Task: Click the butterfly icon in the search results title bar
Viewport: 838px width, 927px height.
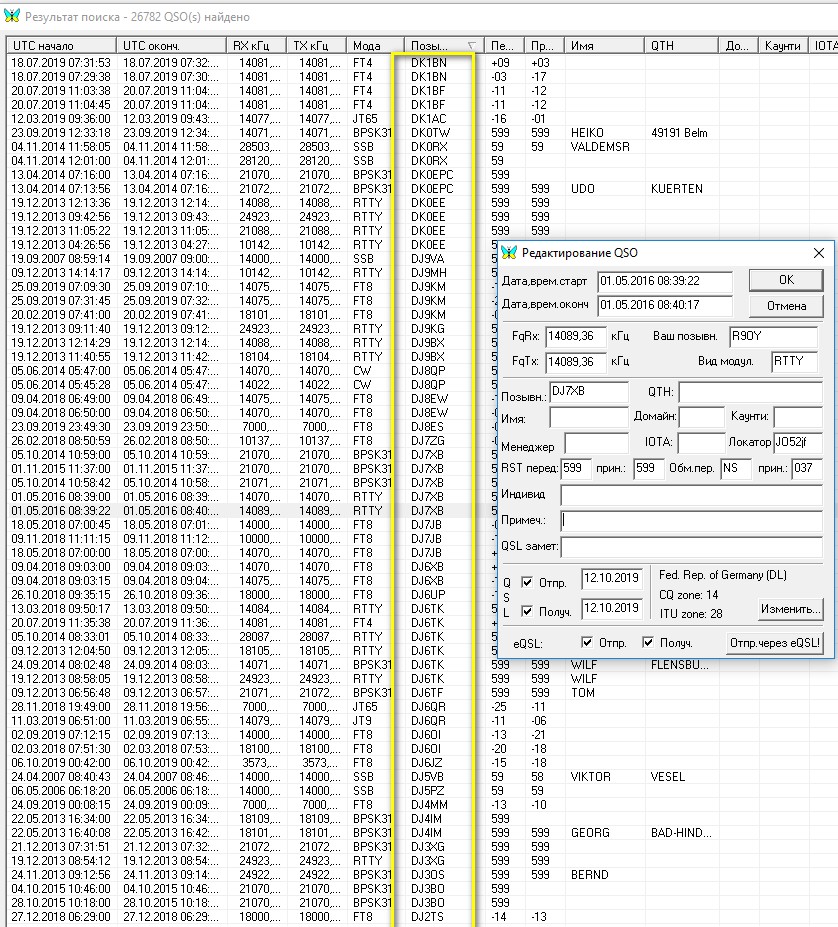Action: click(x=11, y=17)
